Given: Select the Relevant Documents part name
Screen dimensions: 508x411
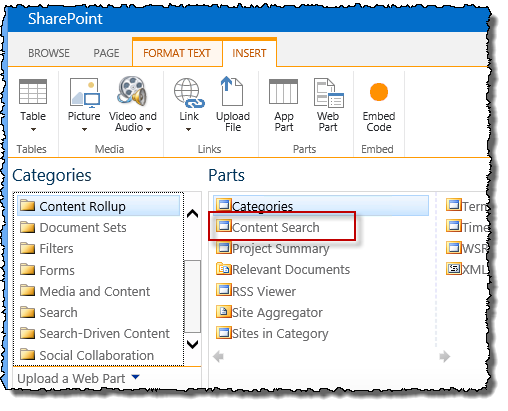Looking at the screenshot, I should point(291,269).
